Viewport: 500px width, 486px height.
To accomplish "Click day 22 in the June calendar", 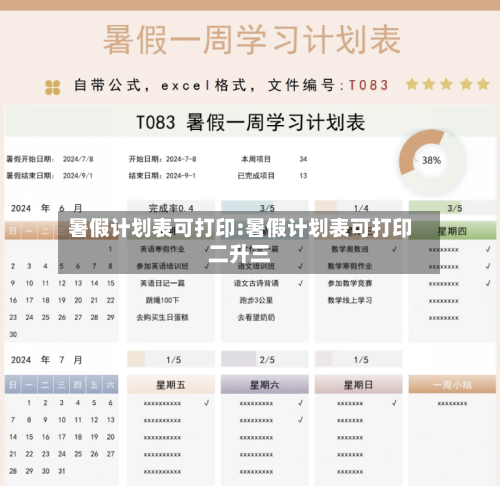I will 111,300.
